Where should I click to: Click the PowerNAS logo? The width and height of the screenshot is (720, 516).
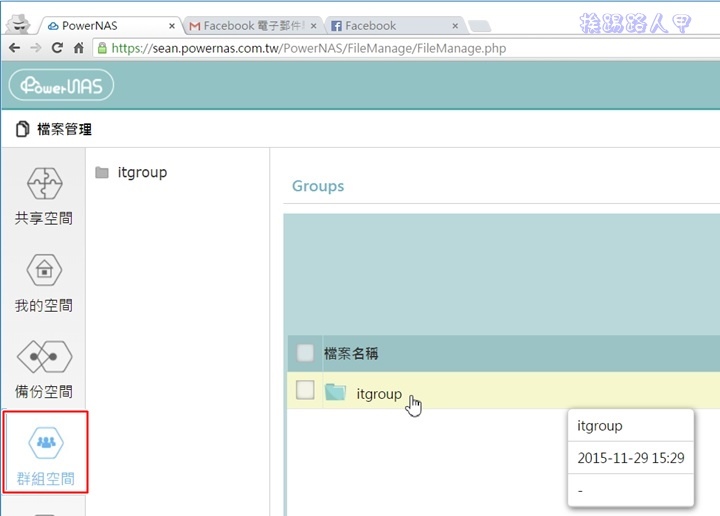(62, 85)
